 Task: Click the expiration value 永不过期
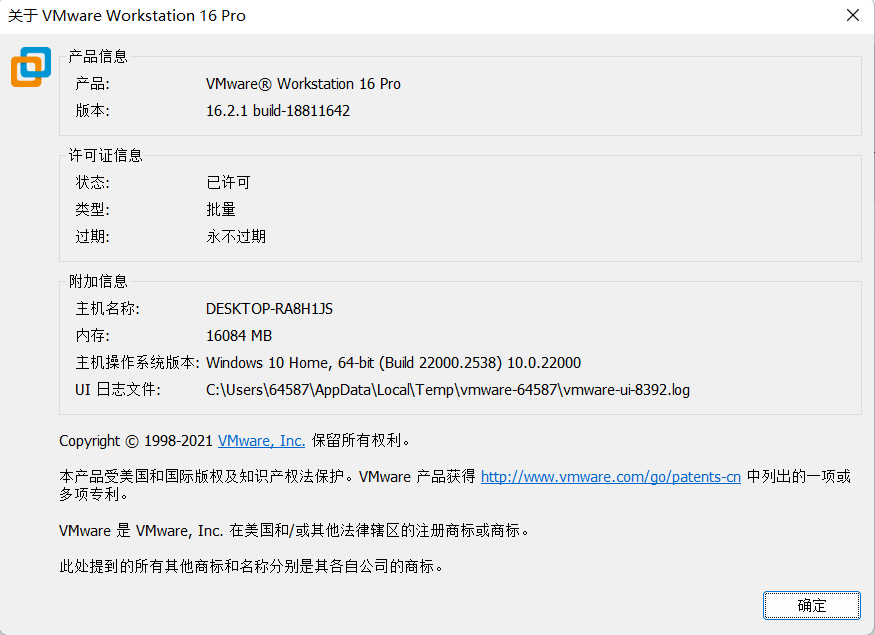coord(236,237)
